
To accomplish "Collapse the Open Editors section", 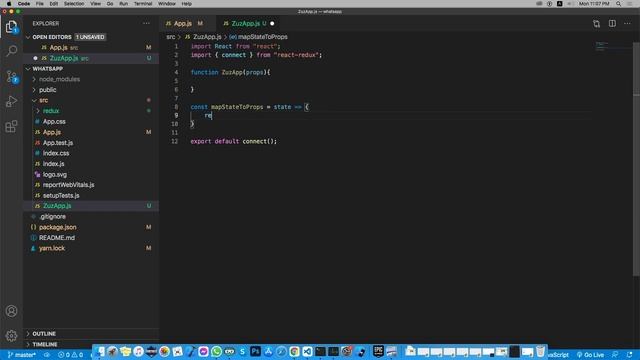I will [28, 37].
